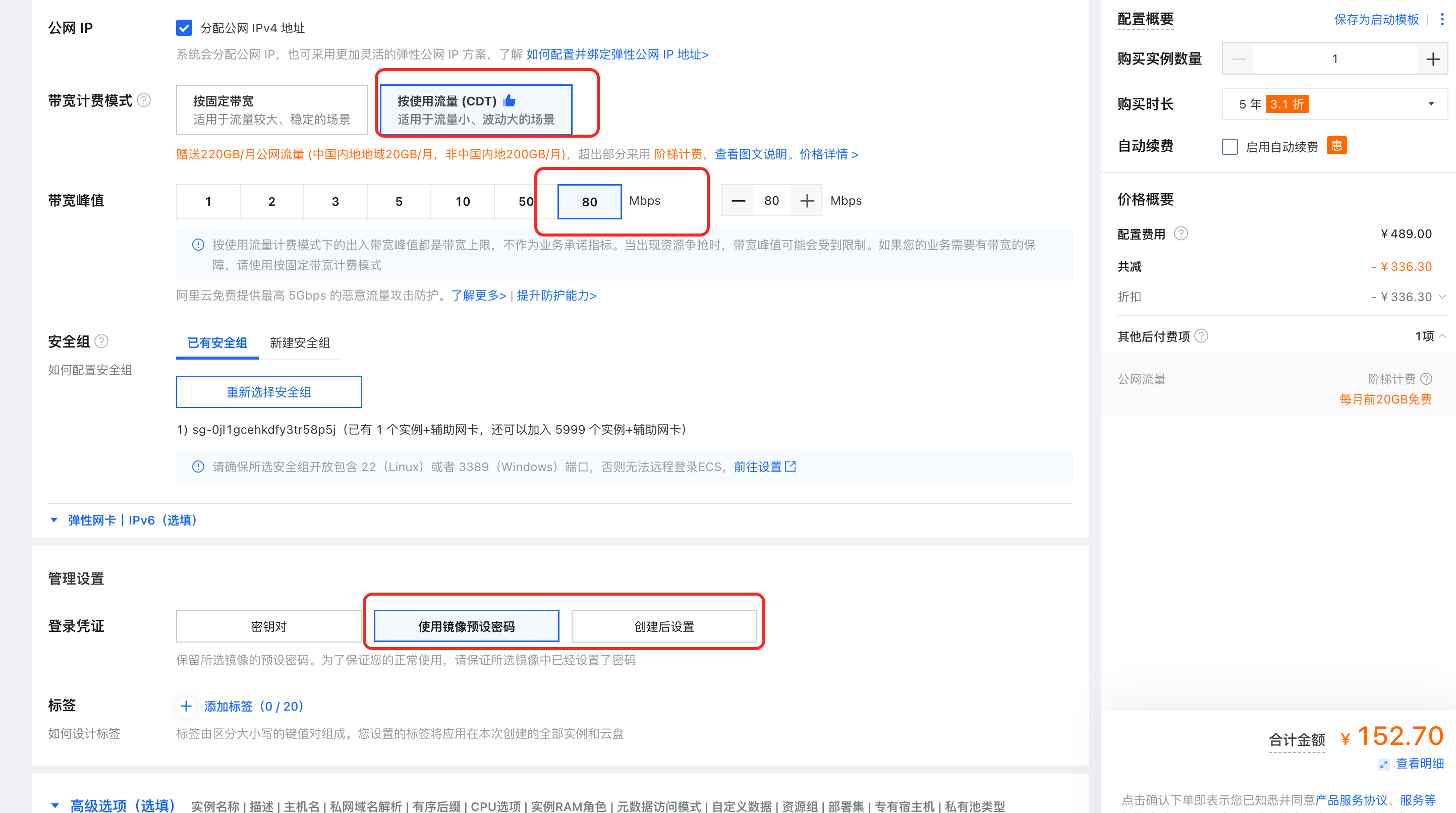Increase bandwidth peak with the plus button
This screenshot has width=1456, height=813.
coord(807,201)
